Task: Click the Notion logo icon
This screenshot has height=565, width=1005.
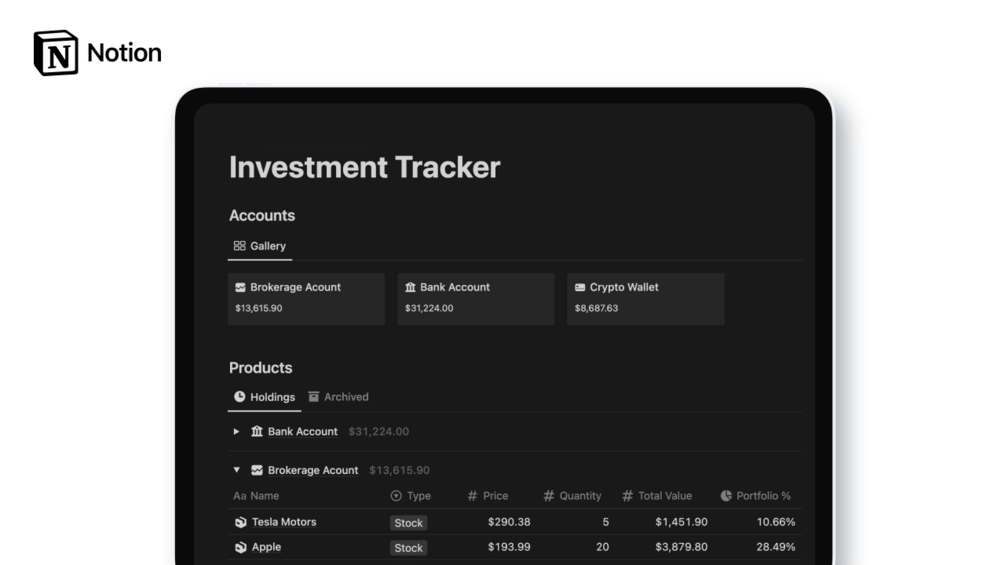Action: point(55,53)
